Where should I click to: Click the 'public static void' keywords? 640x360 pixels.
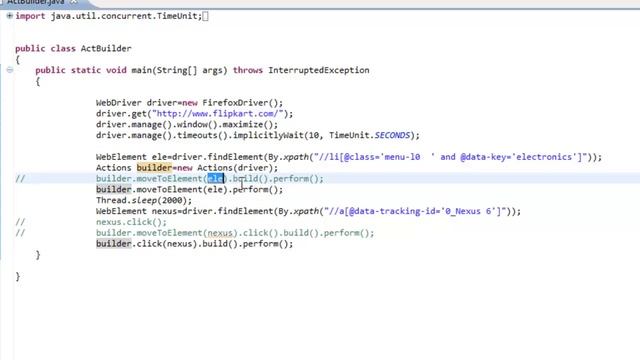pos(81,70)
